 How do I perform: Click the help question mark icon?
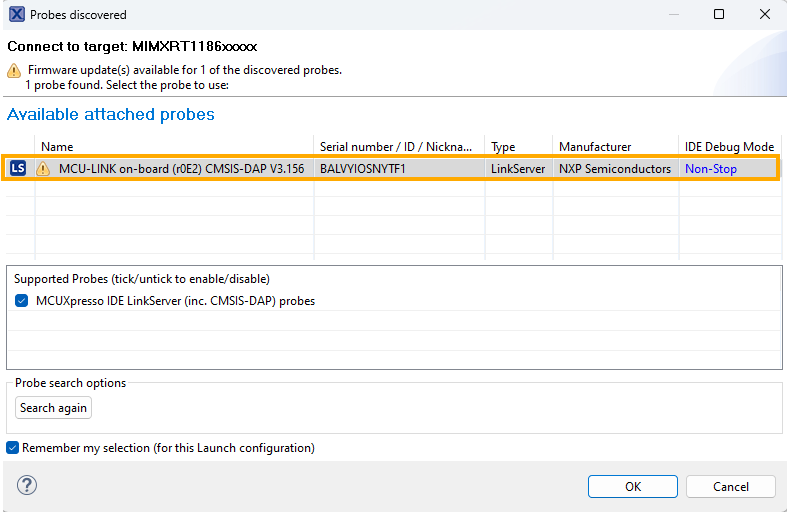(27, 486)
